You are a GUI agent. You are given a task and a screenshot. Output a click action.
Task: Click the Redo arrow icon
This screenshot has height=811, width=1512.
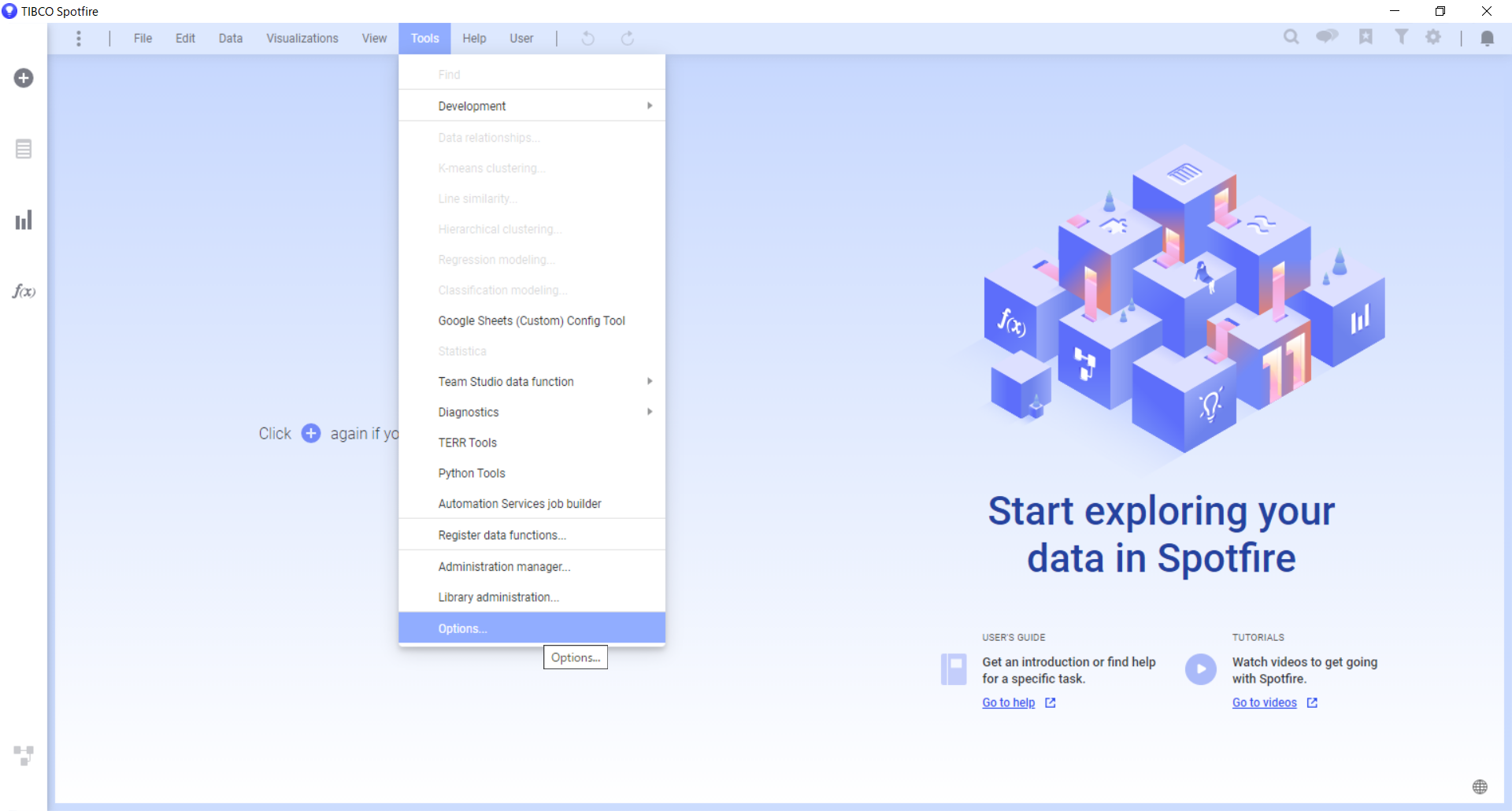pos(628,39)
